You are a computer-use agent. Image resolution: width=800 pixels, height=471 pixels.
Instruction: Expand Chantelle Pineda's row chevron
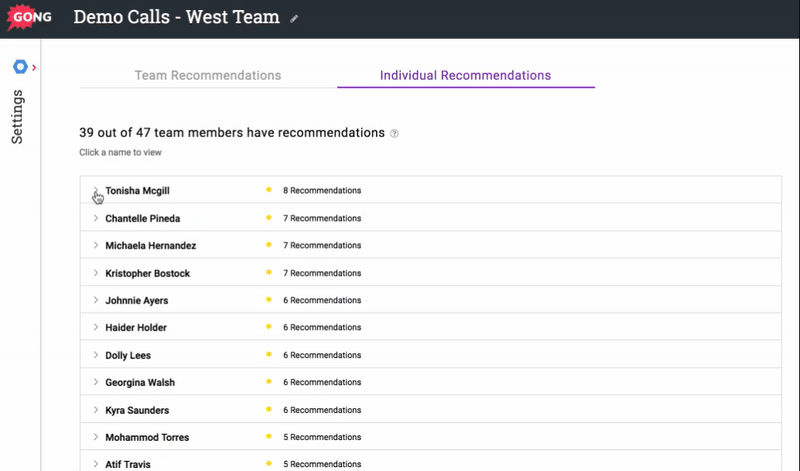pos(95,218)
